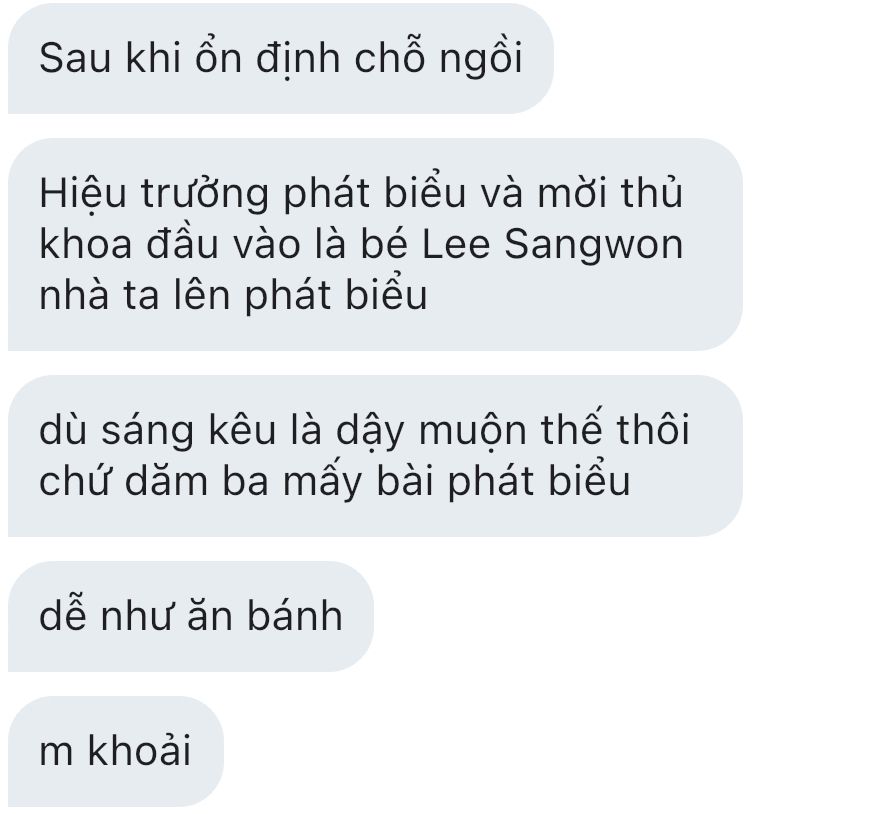
Task: Click the word 'Sau' in the first message
Action: (75, 58)
